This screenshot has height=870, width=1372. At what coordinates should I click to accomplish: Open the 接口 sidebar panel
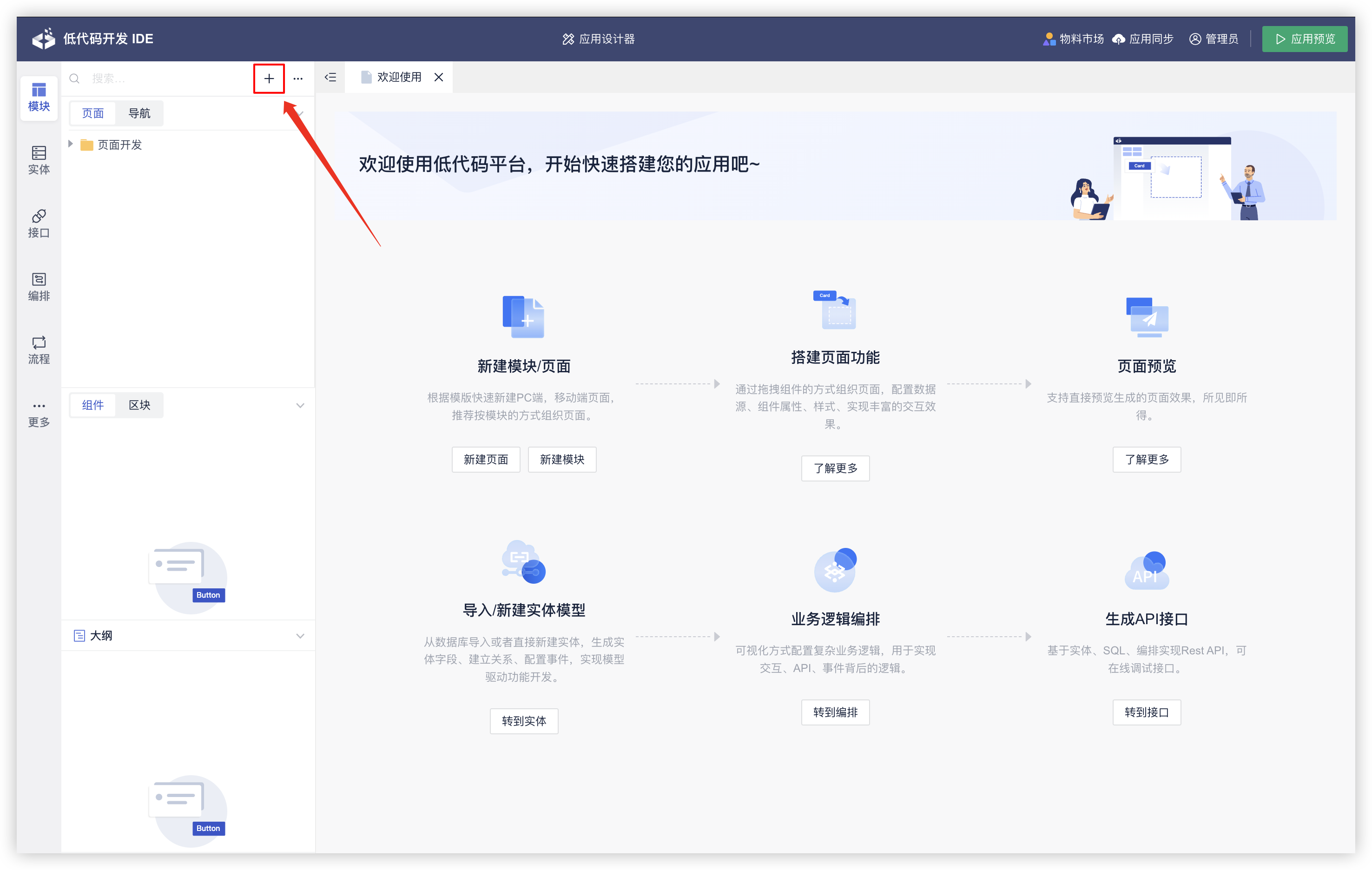(x=39, y=224)
